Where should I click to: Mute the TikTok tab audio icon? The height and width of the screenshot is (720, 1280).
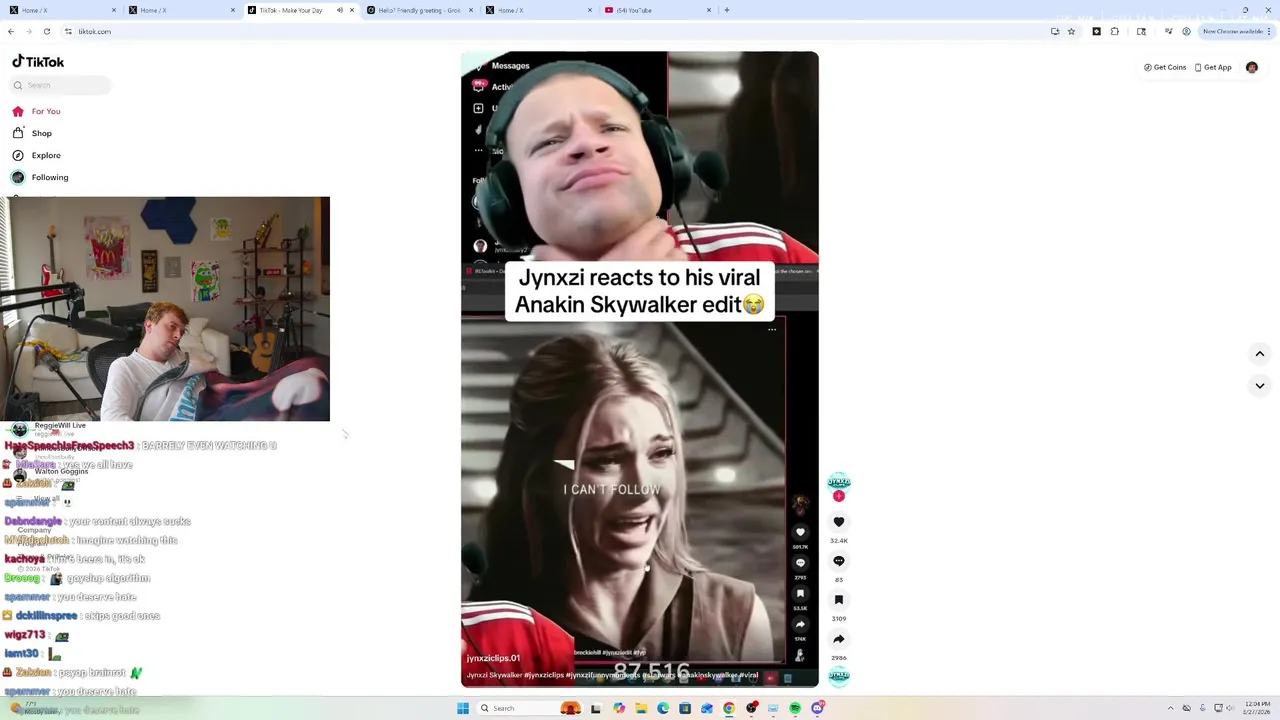click(339, 10)
